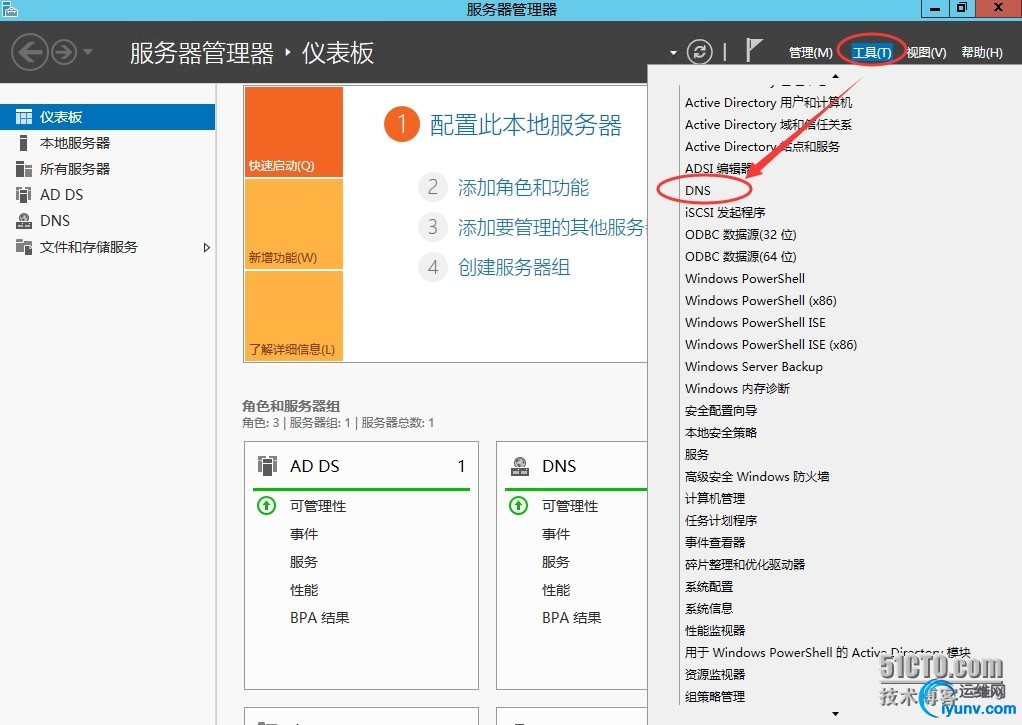Click the 仪表板 grid icon in sidebar

[23, 117]
